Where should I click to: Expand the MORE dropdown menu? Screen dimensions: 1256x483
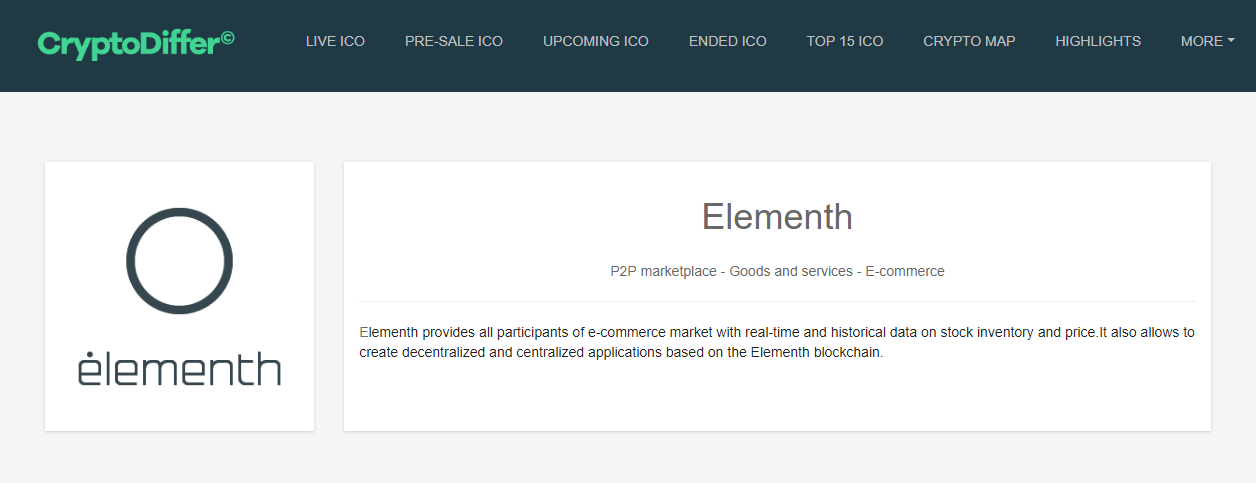pyautogui.click(x=1202, y=41)
